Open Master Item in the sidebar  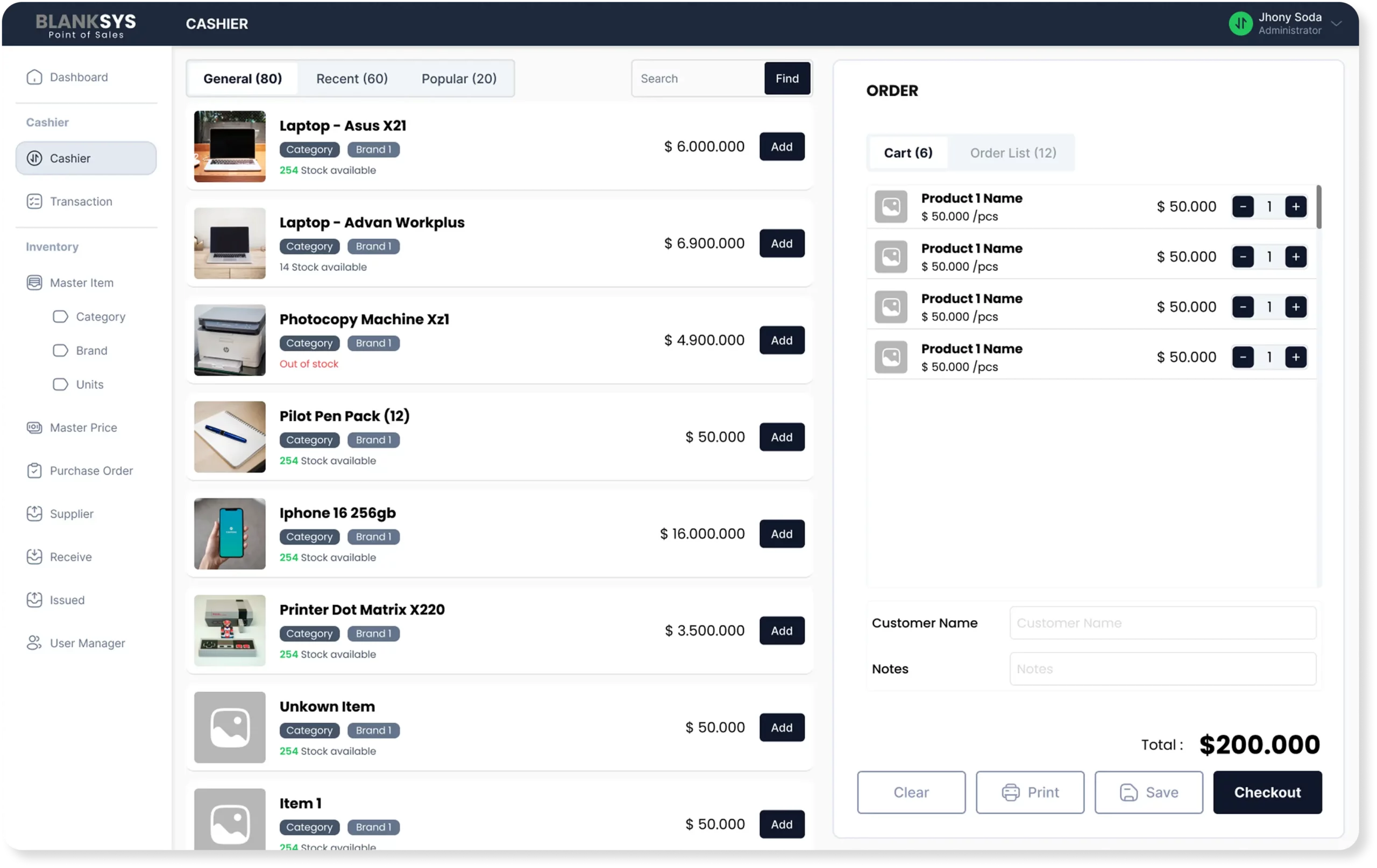[x=81, y=282]
